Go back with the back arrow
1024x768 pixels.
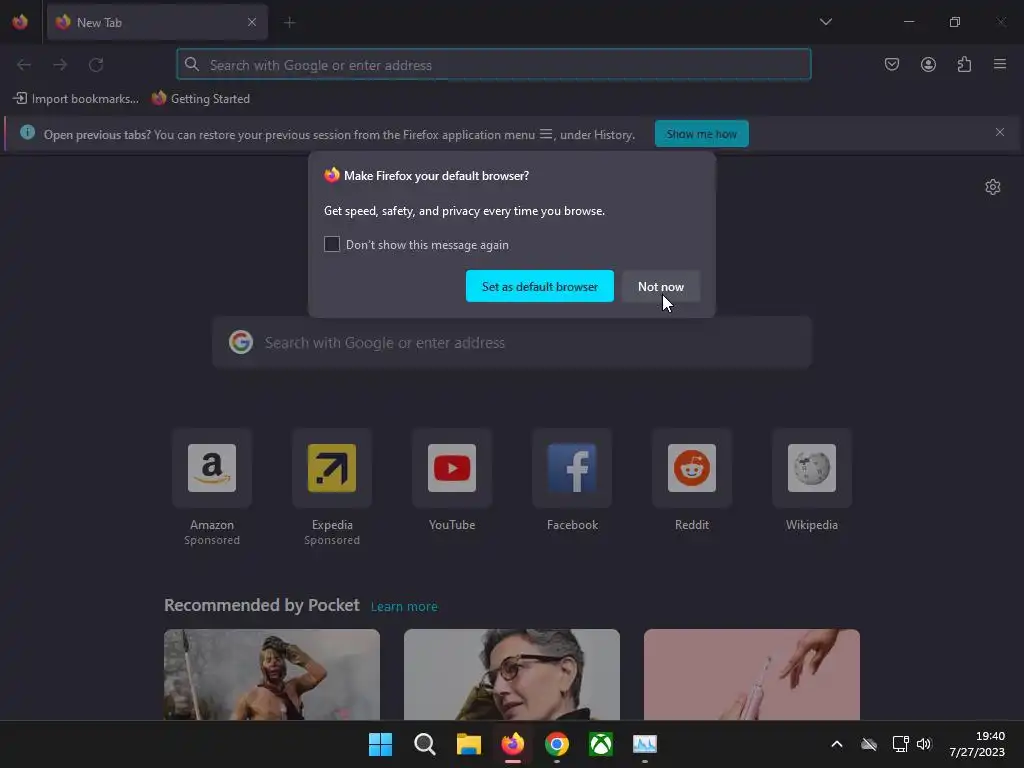point(24,65)
